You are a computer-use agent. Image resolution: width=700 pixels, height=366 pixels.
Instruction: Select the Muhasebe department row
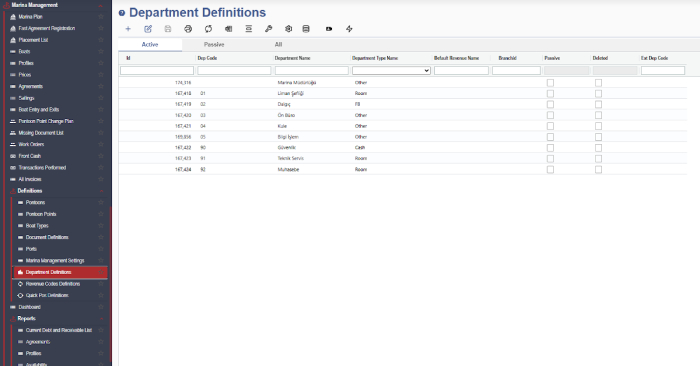[x=403, y=170]
